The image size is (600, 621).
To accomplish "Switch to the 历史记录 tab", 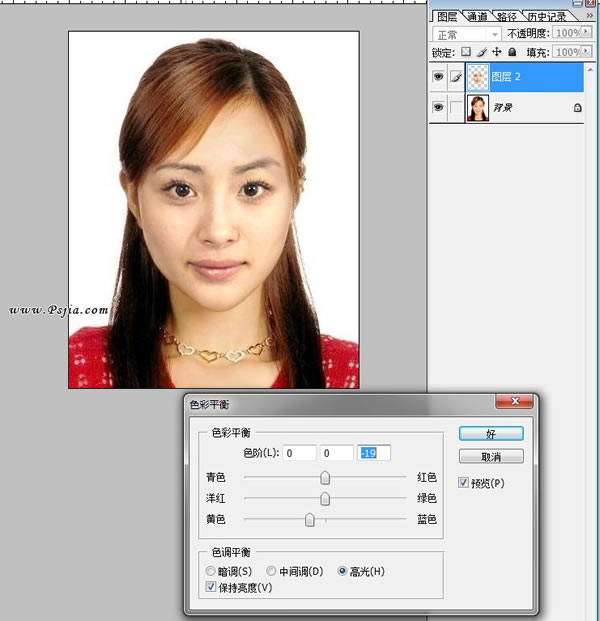I will pyautogui.click(x=547, y=16).
